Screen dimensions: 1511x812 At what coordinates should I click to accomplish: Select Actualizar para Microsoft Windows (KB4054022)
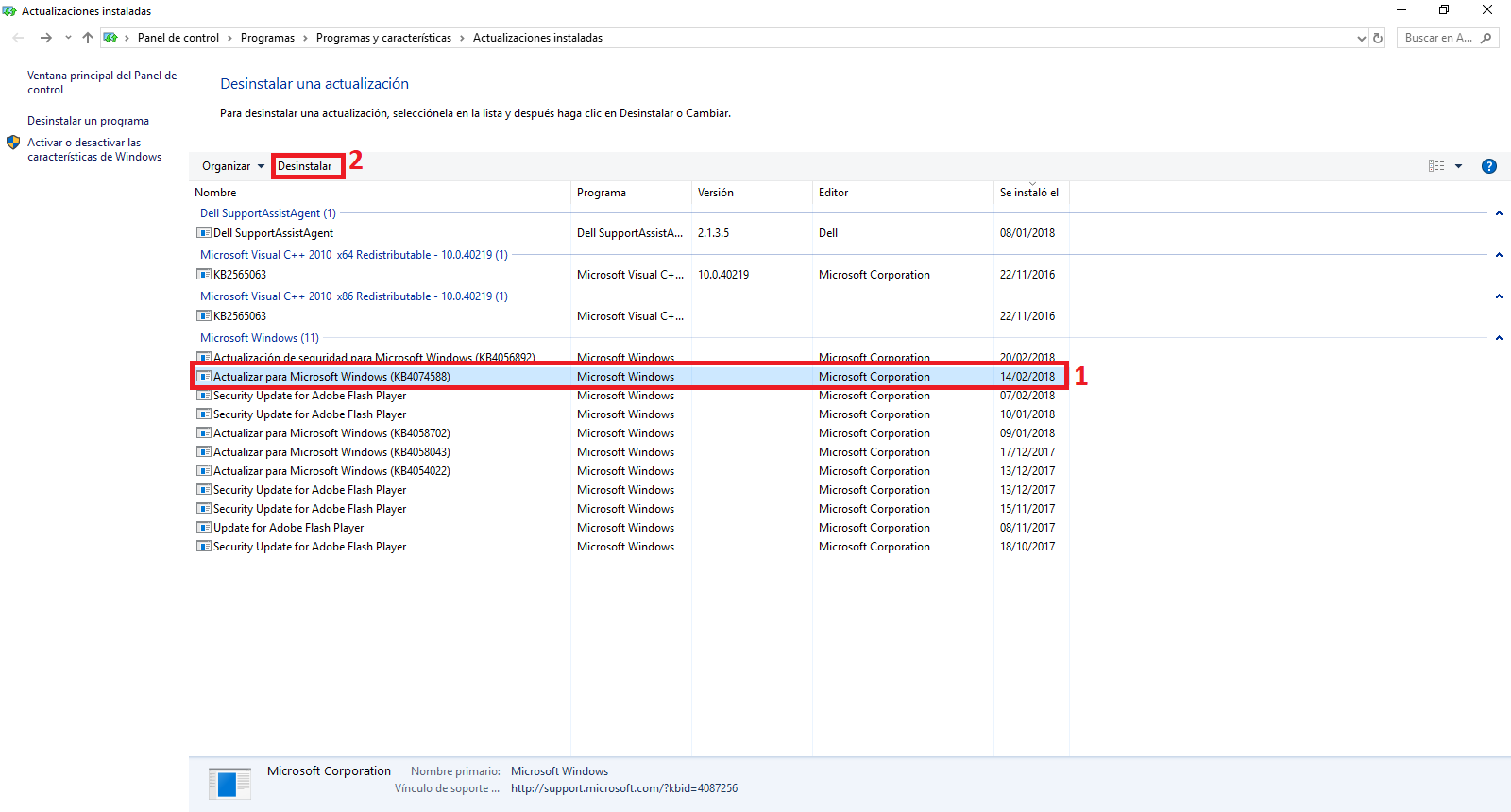click(x=631, y=471)
